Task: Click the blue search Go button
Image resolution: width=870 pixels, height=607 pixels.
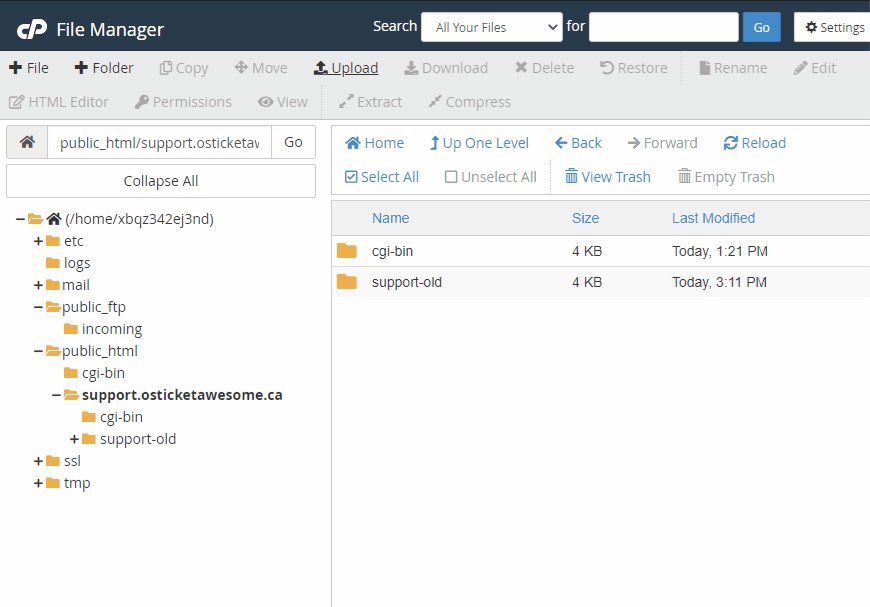Action: 761,27
